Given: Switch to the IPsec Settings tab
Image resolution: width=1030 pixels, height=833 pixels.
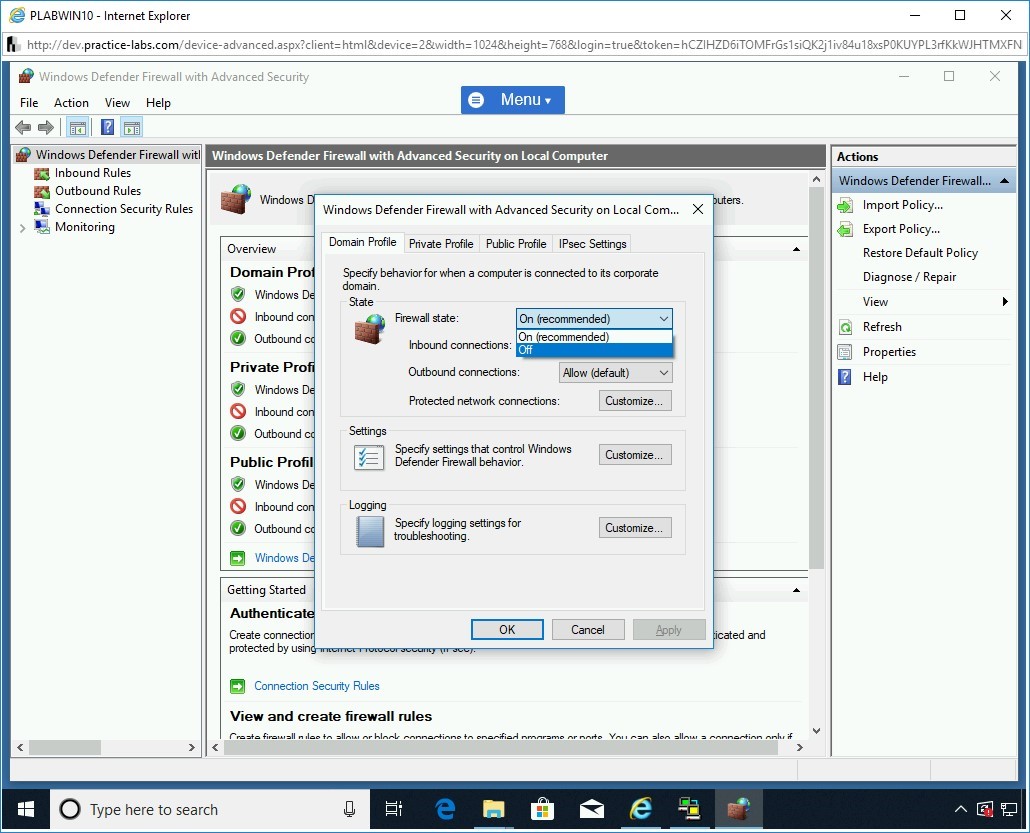Looking at the screenshot, I should point(592,243).
